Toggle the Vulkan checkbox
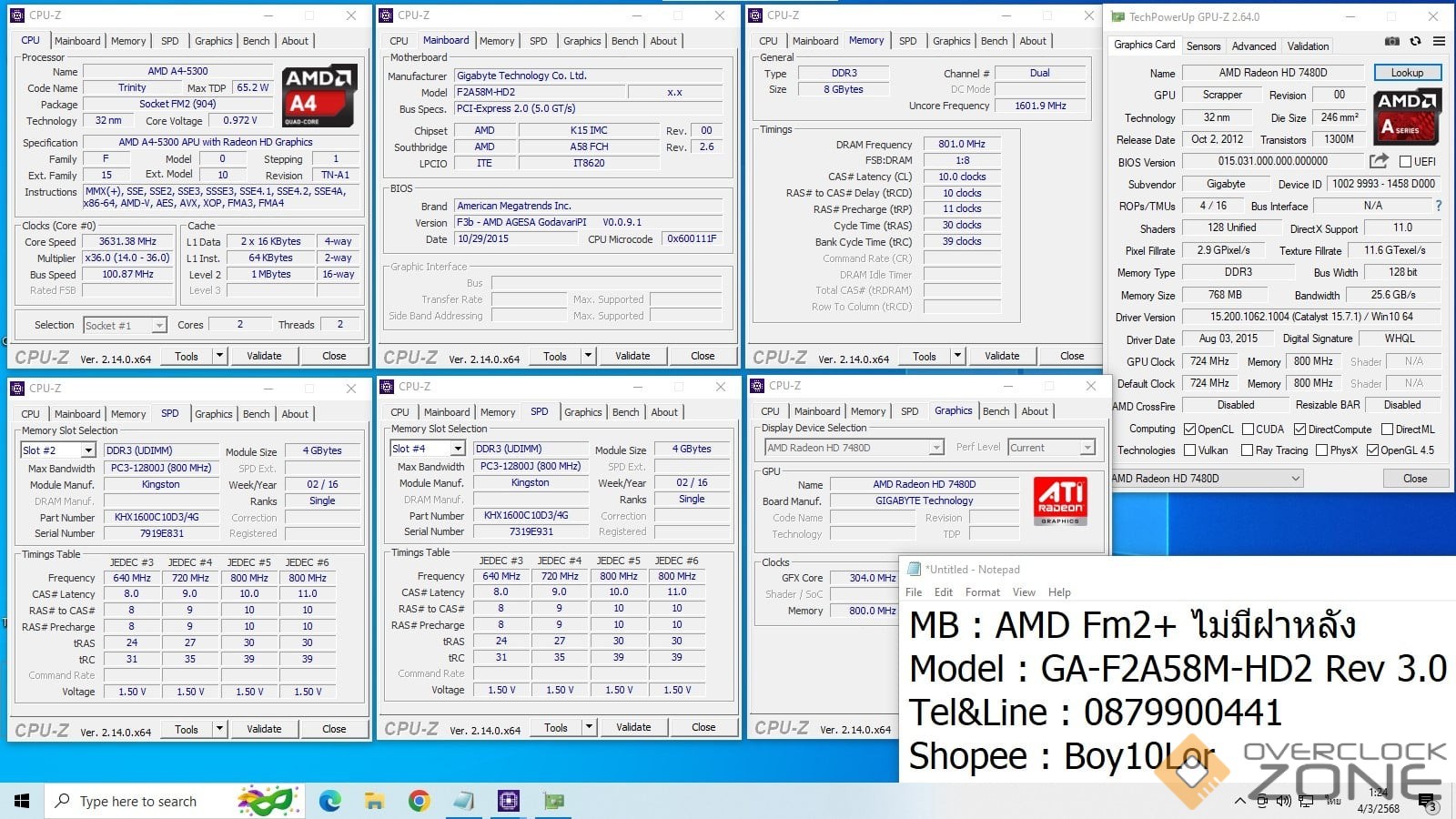This screenshot has height=819, width=1456. pyautogui.click(x=1189, y=450)
